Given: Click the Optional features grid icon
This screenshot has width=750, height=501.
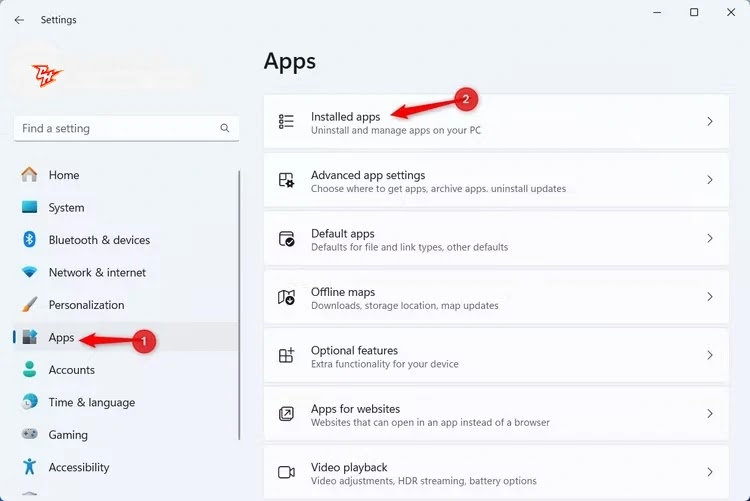Looking at the screenshot, I should coord(286,355).
